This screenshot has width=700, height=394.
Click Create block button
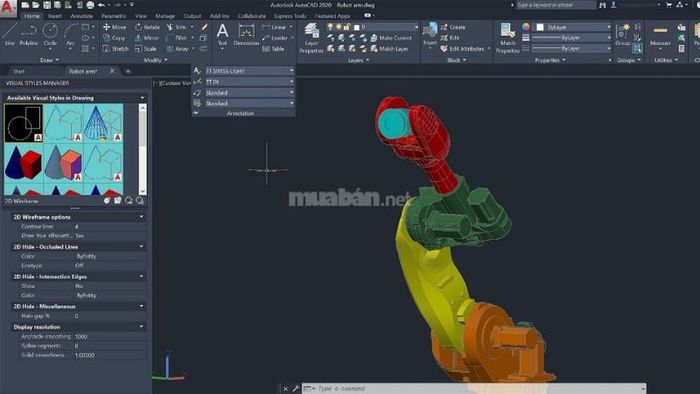[453, 27]
